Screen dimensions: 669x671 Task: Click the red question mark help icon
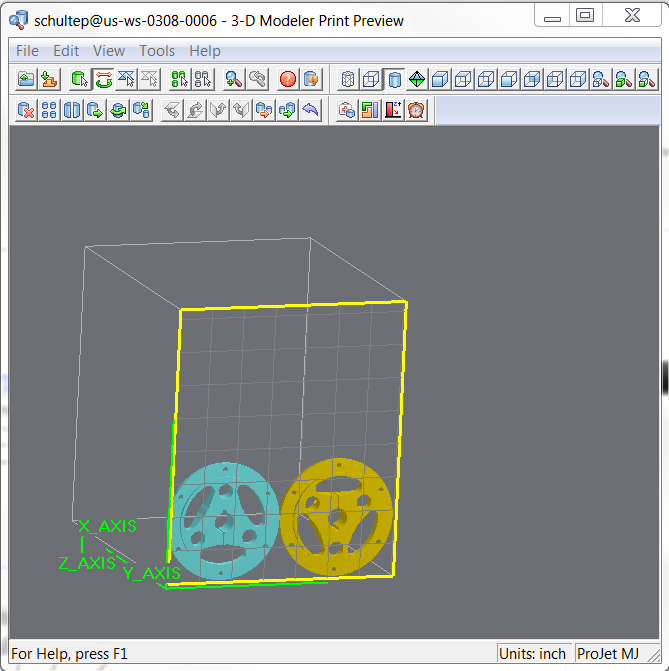point(288,79)
